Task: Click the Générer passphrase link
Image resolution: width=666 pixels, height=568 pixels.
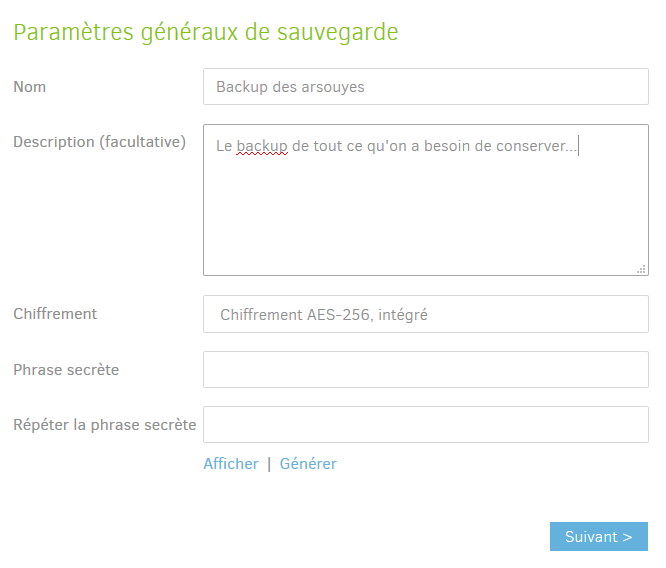Action: click(x=308, y=463)
